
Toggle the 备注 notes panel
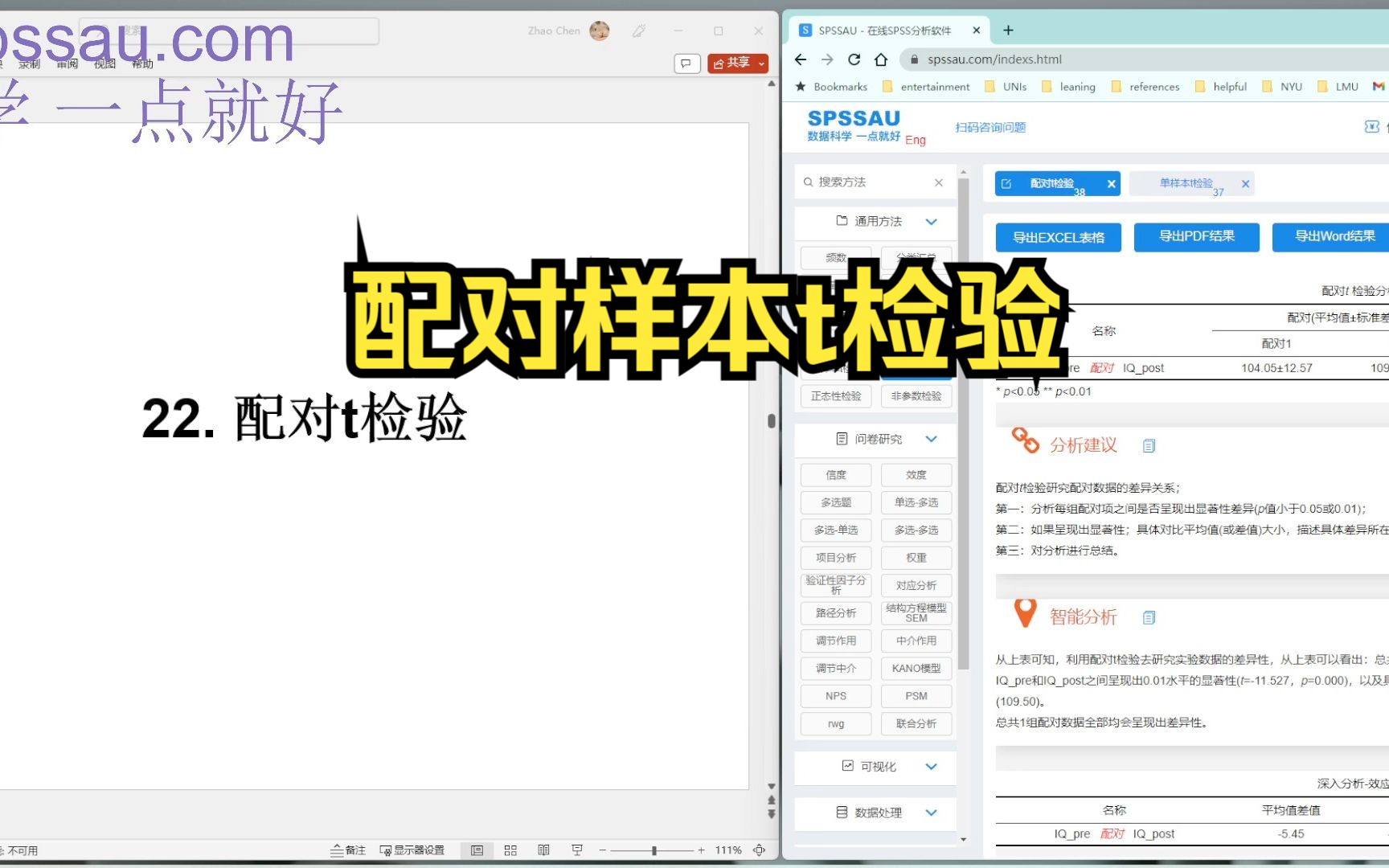pyautogui.click(x=347, y=850)
